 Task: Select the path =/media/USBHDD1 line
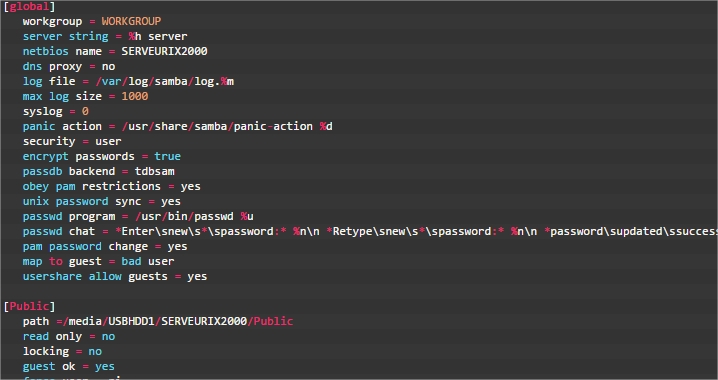pyautogui.click(x=158, y=321)
